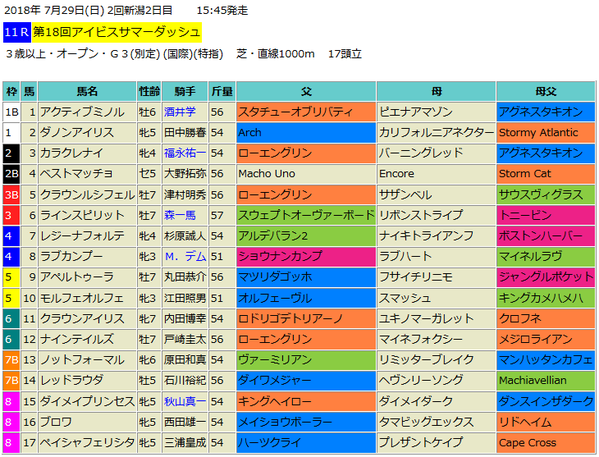
Task: Open jockey link 秋山真一
Action: tap(185, 402)
